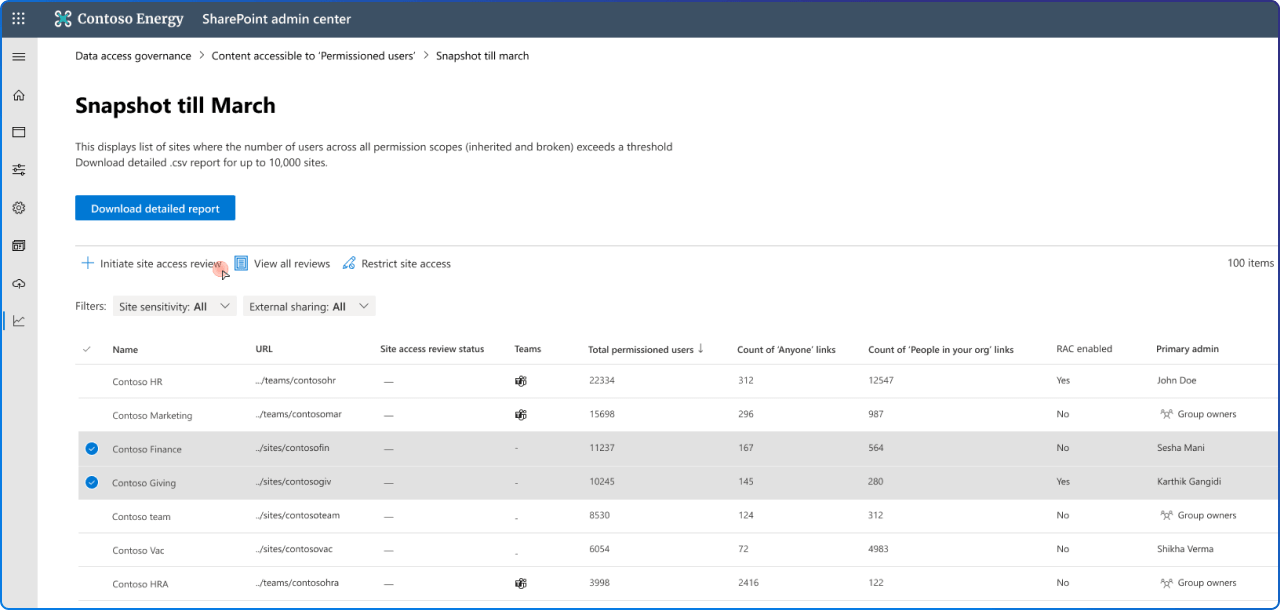Initiate site access review
Image resolution: width=1280 pixels, height=610 pixels.
pyautogui.click(x=151, y=263)
